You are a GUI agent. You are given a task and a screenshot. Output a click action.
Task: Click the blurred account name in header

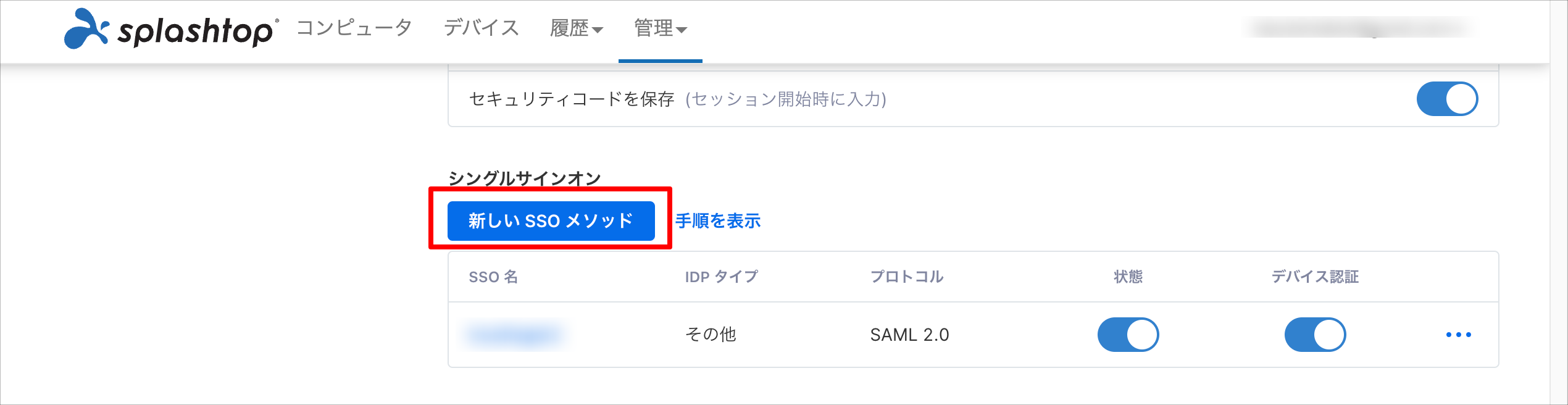pos(1358,28)
